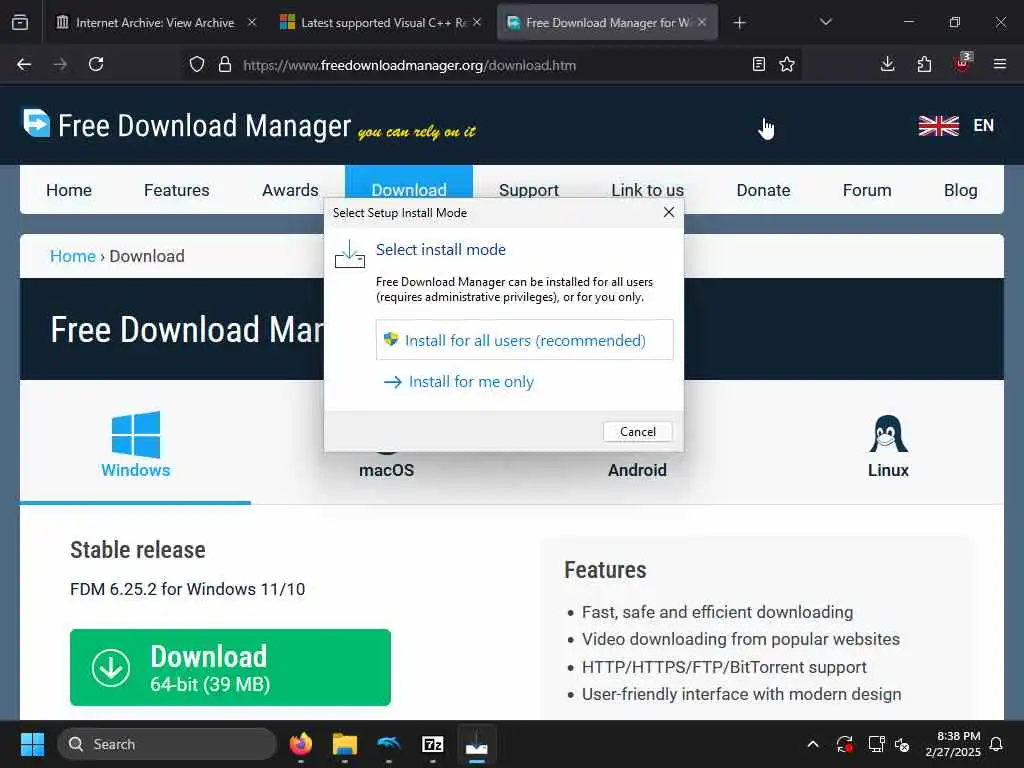Screen dimensions: 1024x768
Task: Reload the current page
Action: tap(96, 64)
